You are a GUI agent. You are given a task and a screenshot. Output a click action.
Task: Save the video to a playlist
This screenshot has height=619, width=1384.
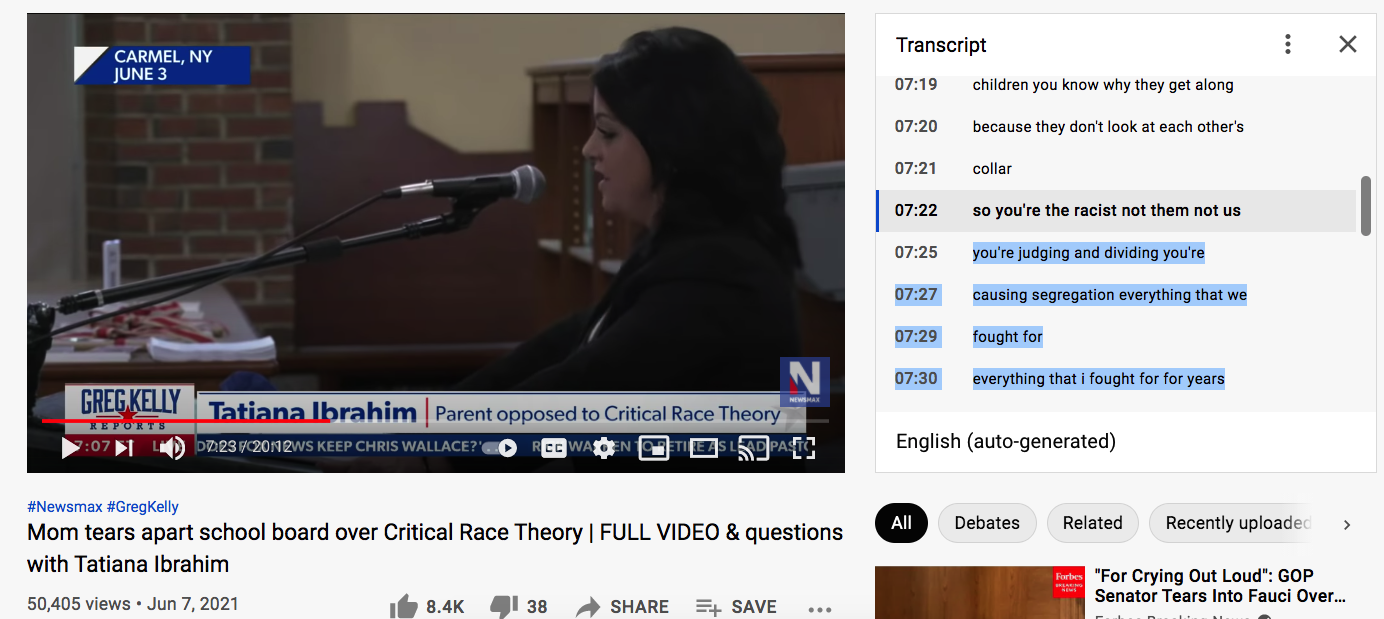pos(736,606)
